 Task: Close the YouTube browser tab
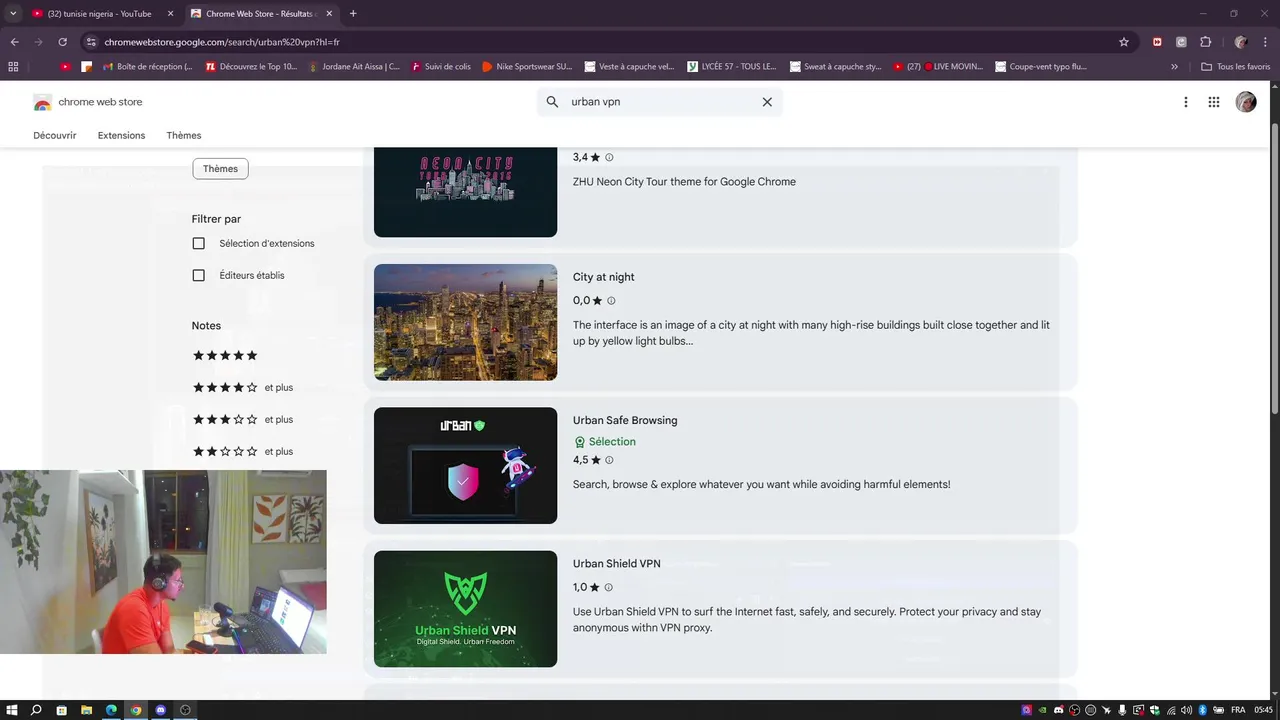pyautogui.click(x=170, y=14)
